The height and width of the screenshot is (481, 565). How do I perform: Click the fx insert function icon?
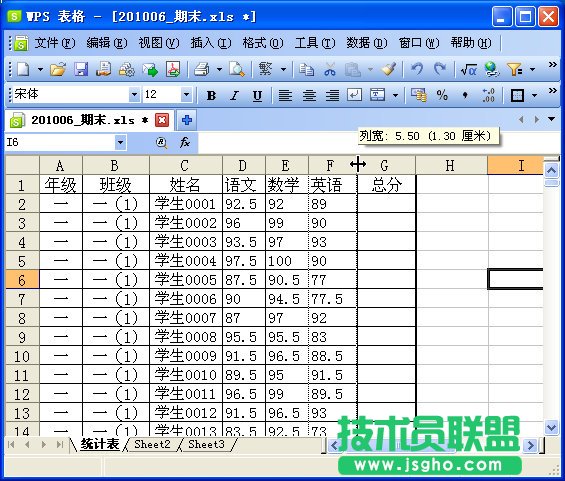click(x=184, y=142)
